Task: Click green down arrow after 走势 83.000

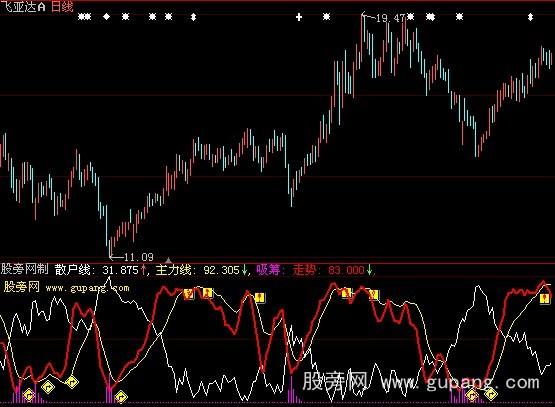Action: coord(369,270)
